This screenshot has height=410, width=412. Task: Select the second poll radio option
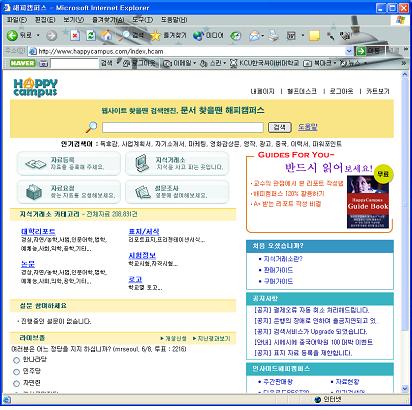16,372
